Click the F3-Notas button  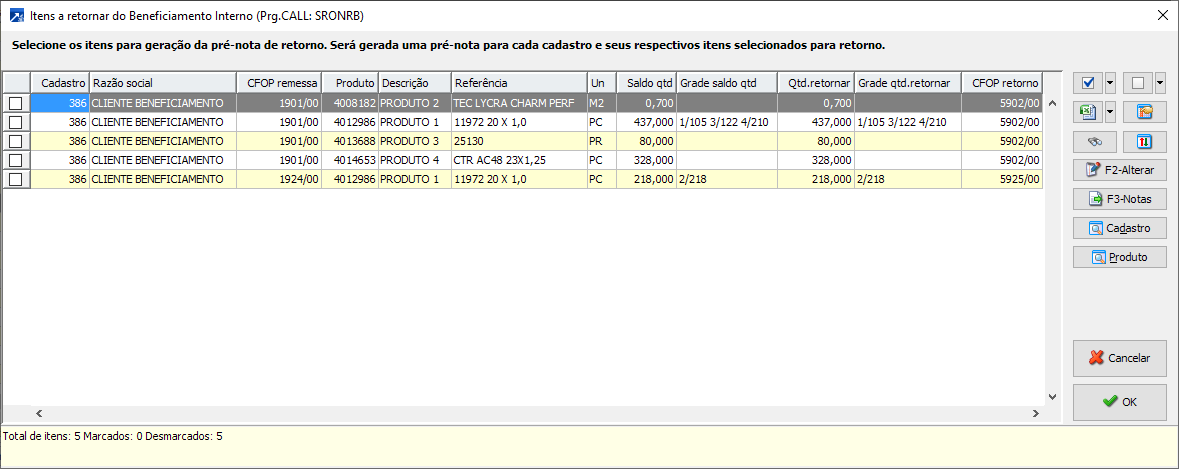pyautogui.click(x=1119, y=199)
